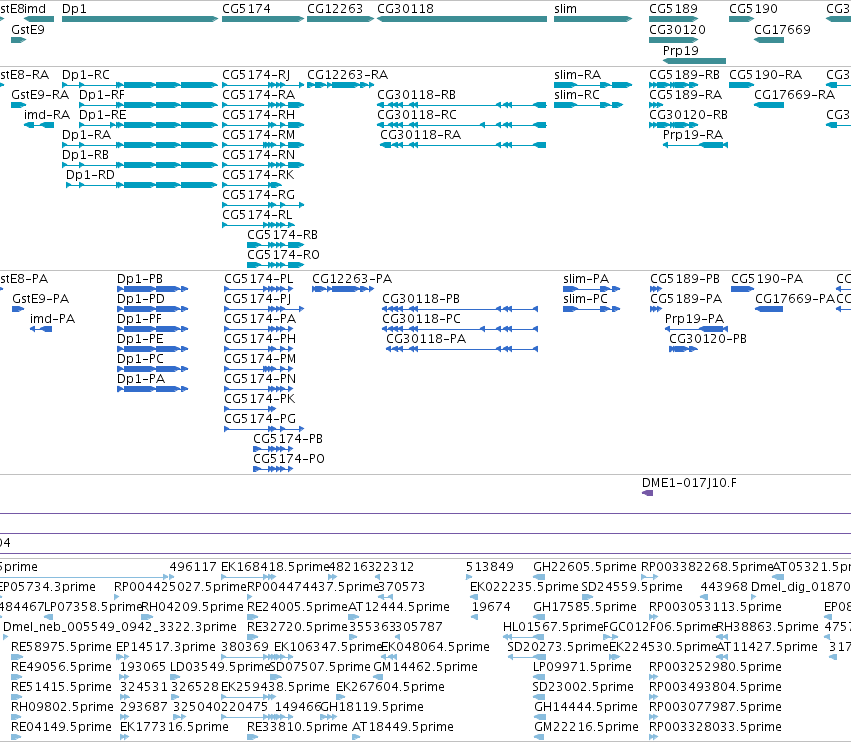The height and width of the screenshot is (742, 851).
Task: Open transcript Dp1-RF
Action: coord(148,105)
